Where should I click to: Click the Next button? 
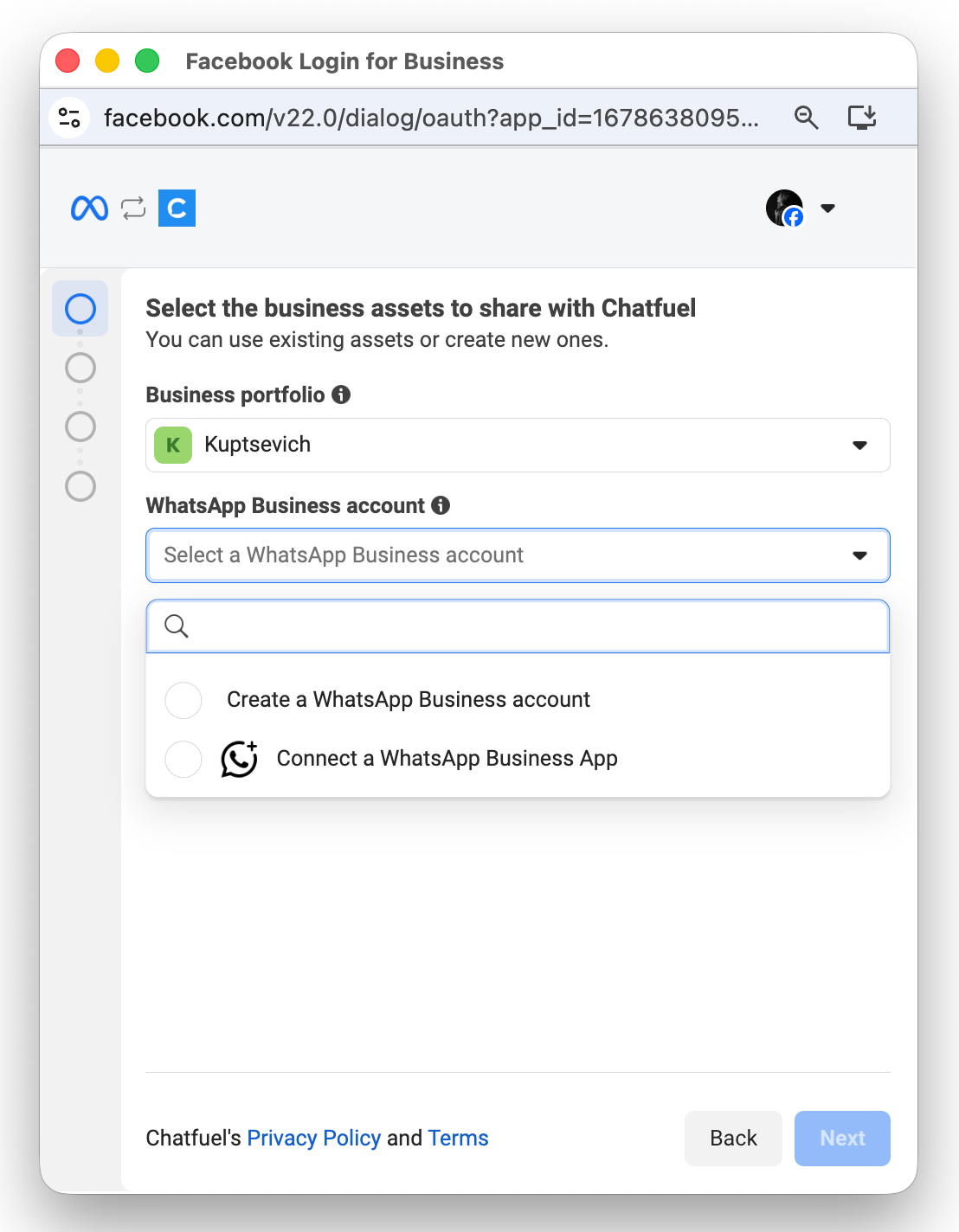843,1139
